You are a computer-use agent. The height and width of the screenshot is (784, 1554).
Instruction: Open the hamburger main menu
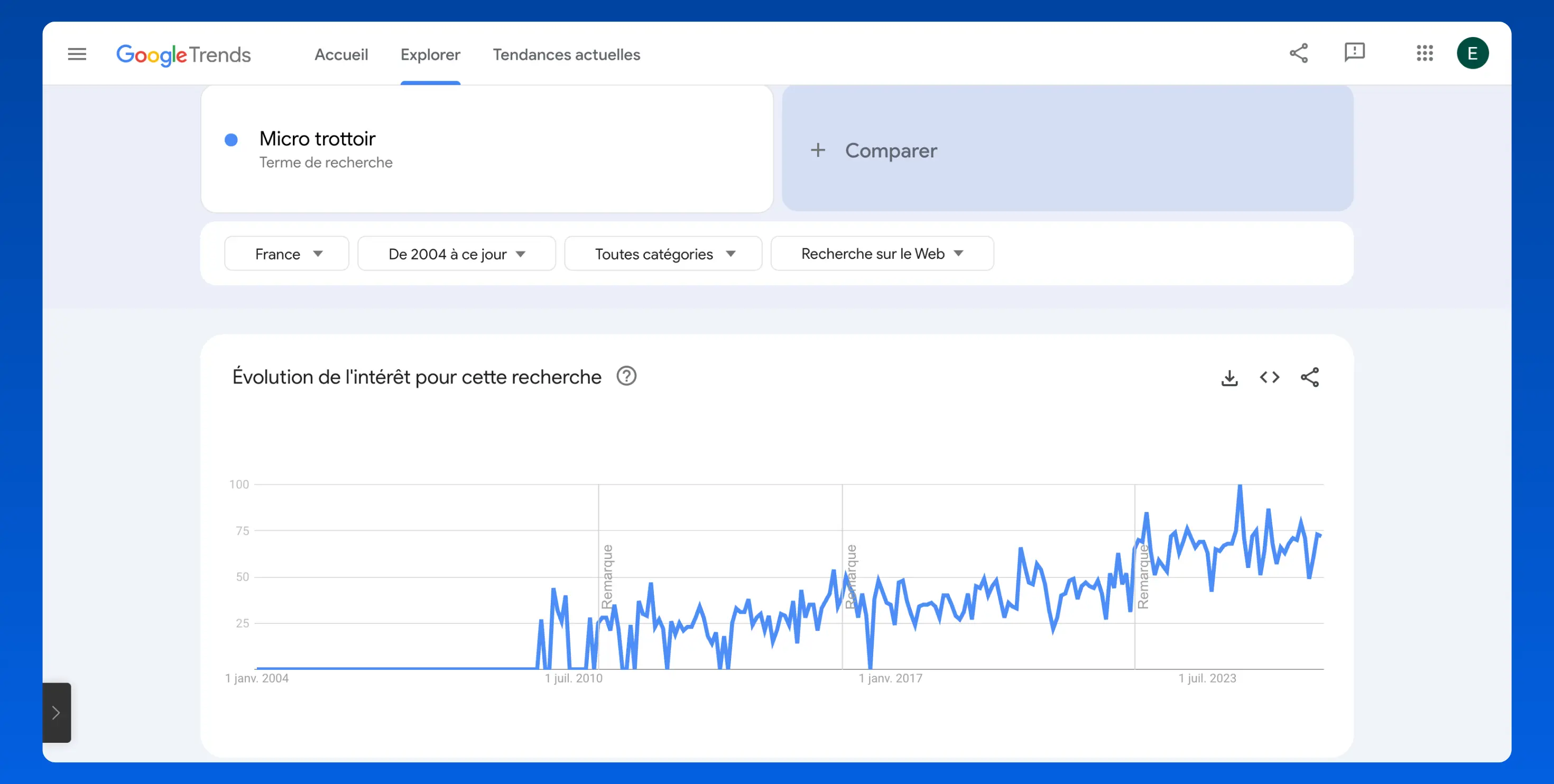point(77,54)
